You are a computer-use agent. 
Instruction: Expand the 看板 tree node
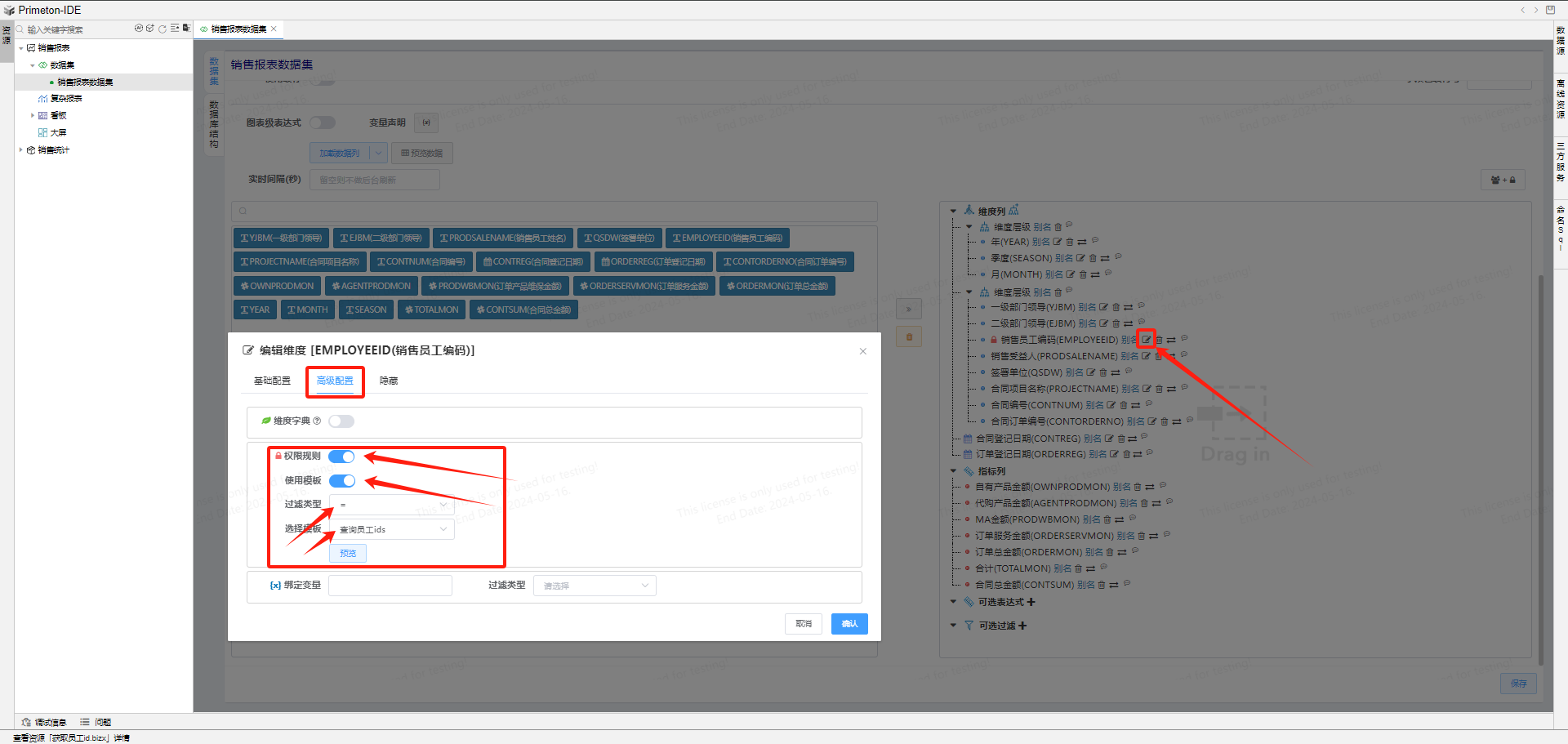[x=33, y=116]
